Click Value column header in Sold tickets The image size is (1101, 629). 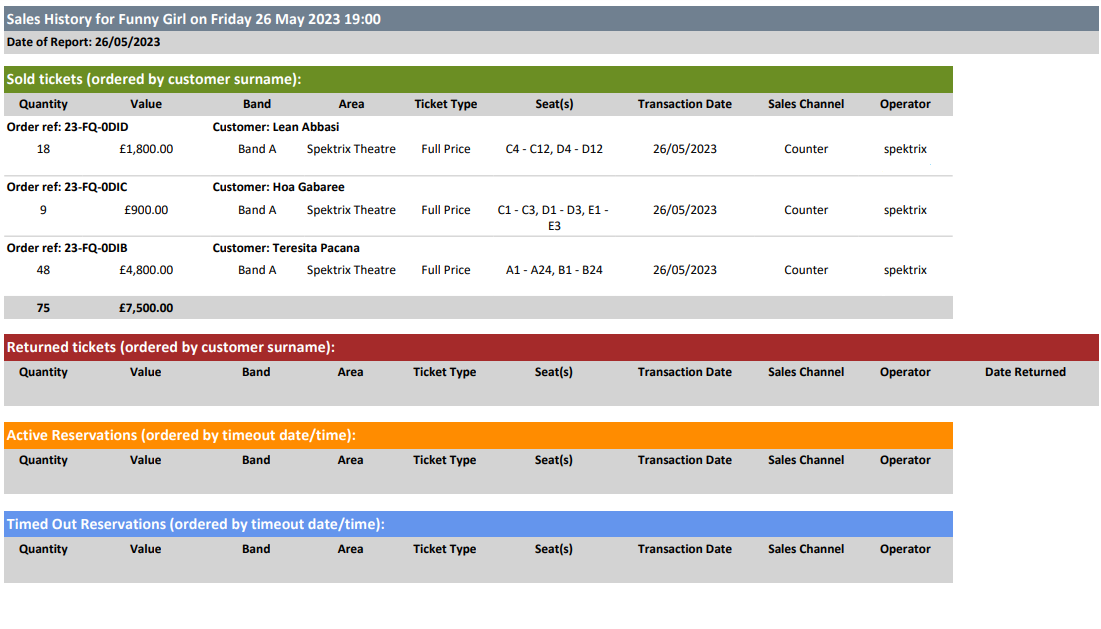tap(146, 104)
